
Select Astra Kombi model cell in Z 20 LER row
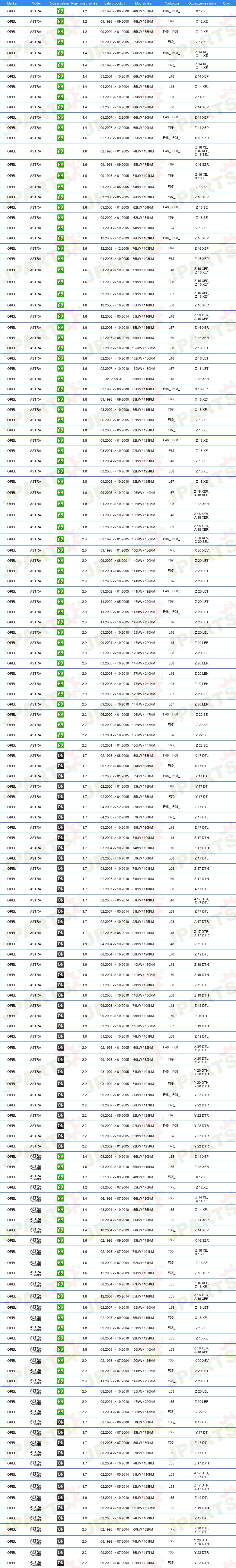coord(36,1402)
